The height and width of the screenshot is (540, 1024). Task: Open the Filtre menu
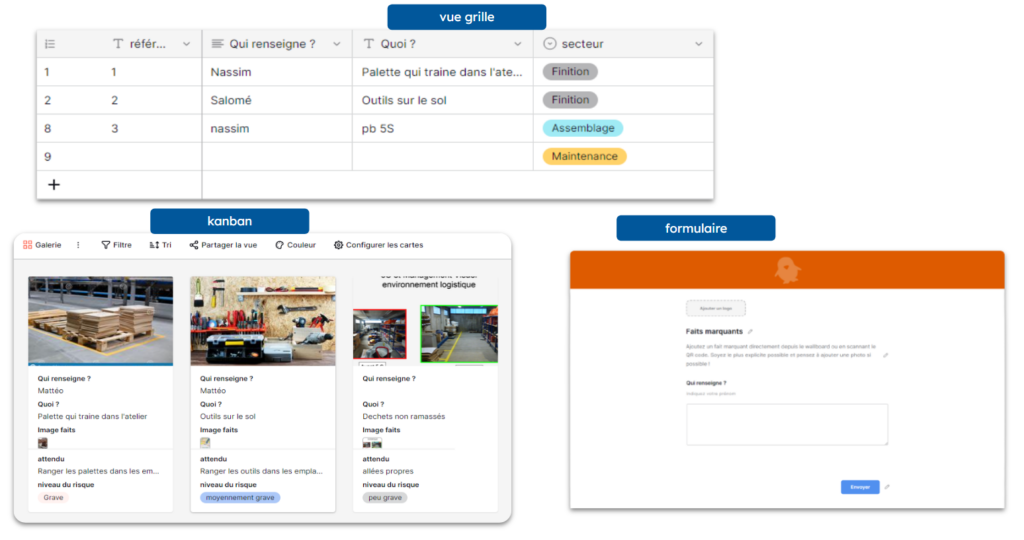pos(116,245)
